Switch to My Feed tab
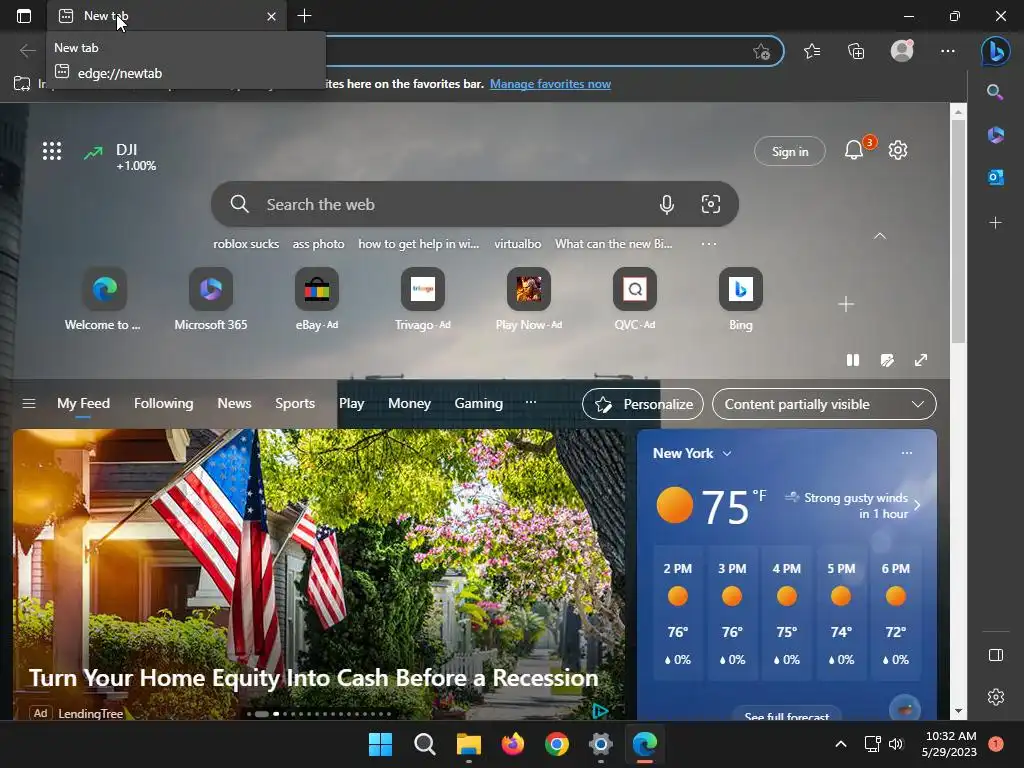1024x768 pixels. (x=83, y=404)
